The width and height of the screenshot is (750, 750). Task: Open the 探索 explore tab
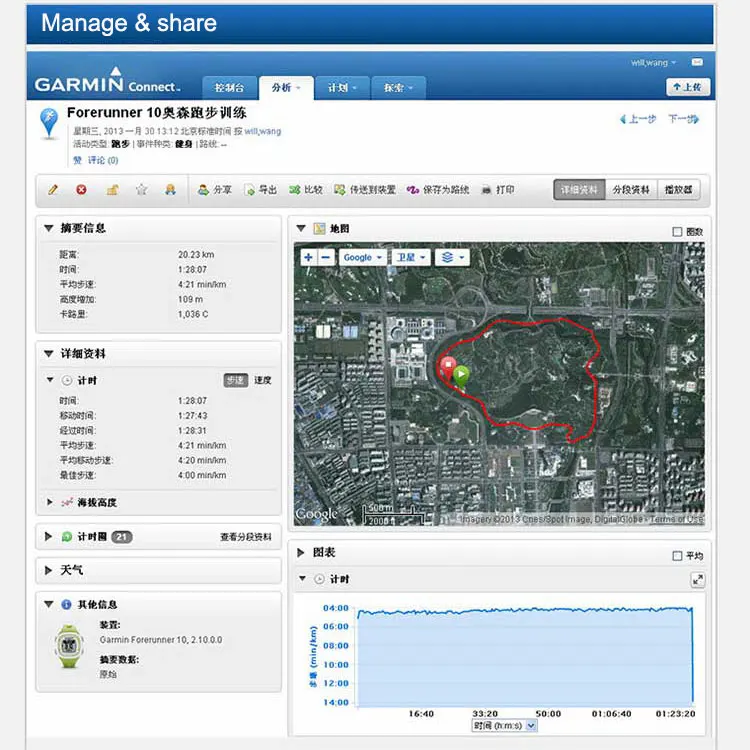pos(398,88)
